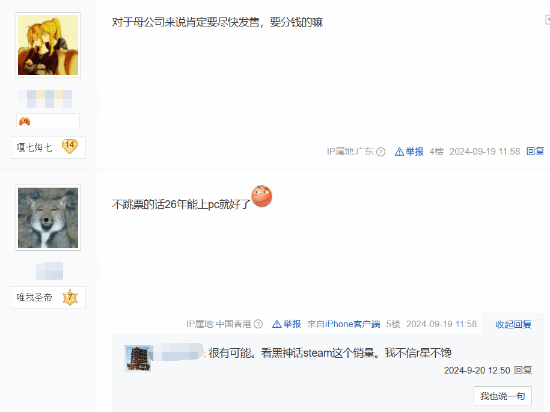Click the building avatar in reply
Viewport: 550px width, 412px height.
(x=138, y=358)
